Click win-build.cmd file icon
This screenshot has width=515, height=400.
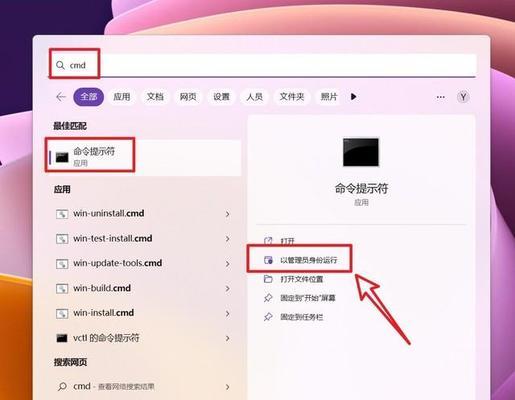[x=62, y=288]
